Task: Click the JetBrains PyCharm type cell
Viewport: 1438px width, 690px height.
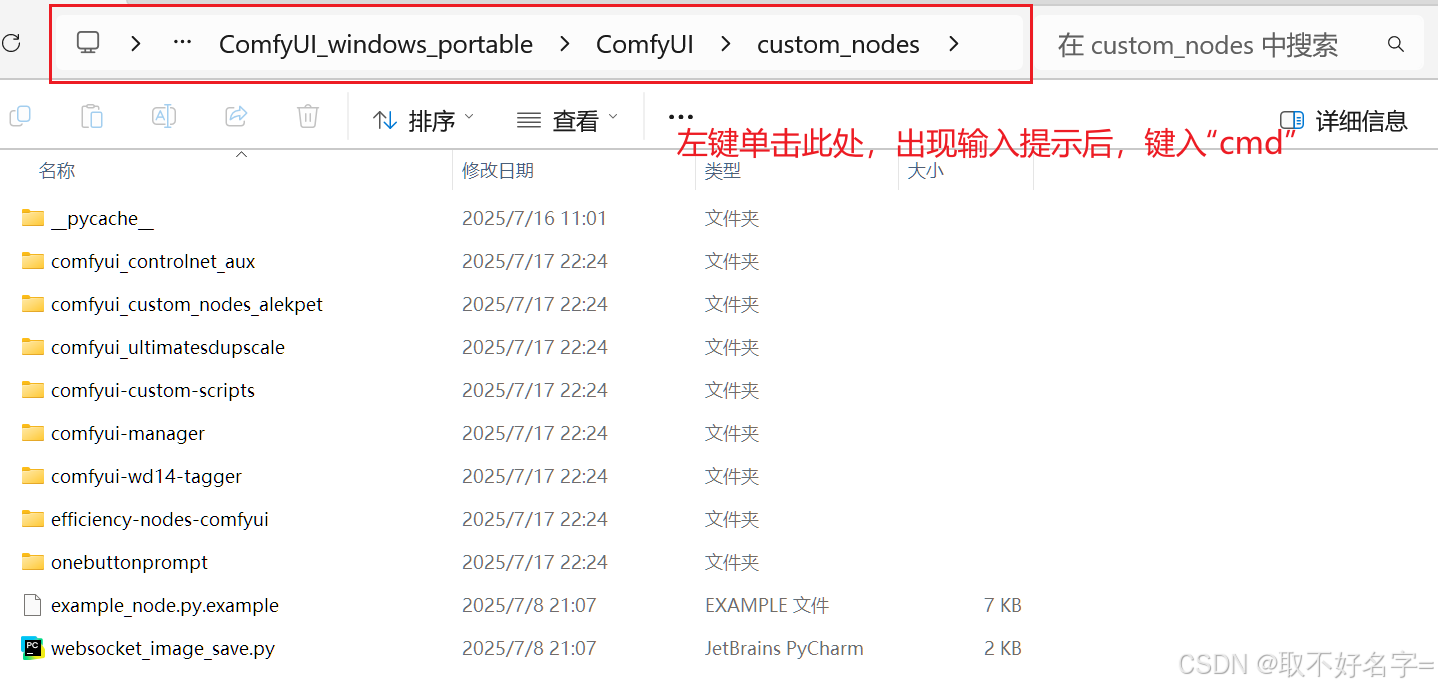Action: tap(784, 649)
